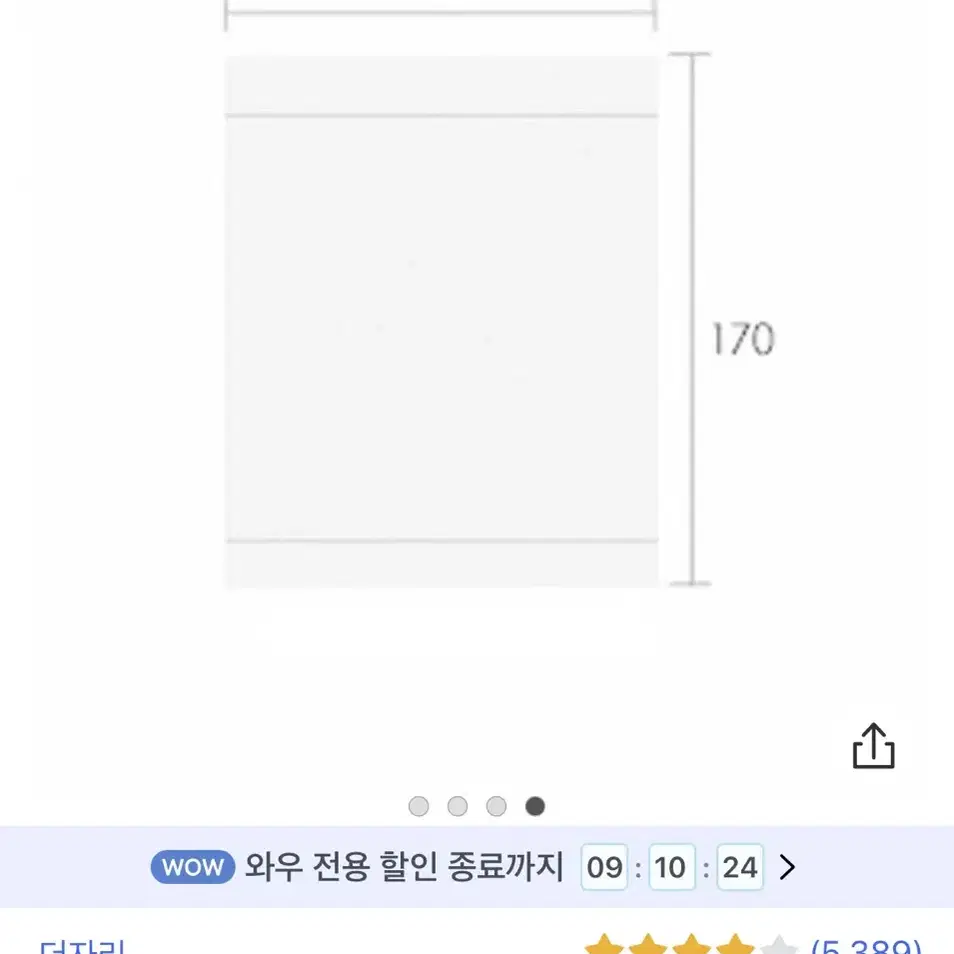
Task: Tap the share icon
Action: (873, 746)
